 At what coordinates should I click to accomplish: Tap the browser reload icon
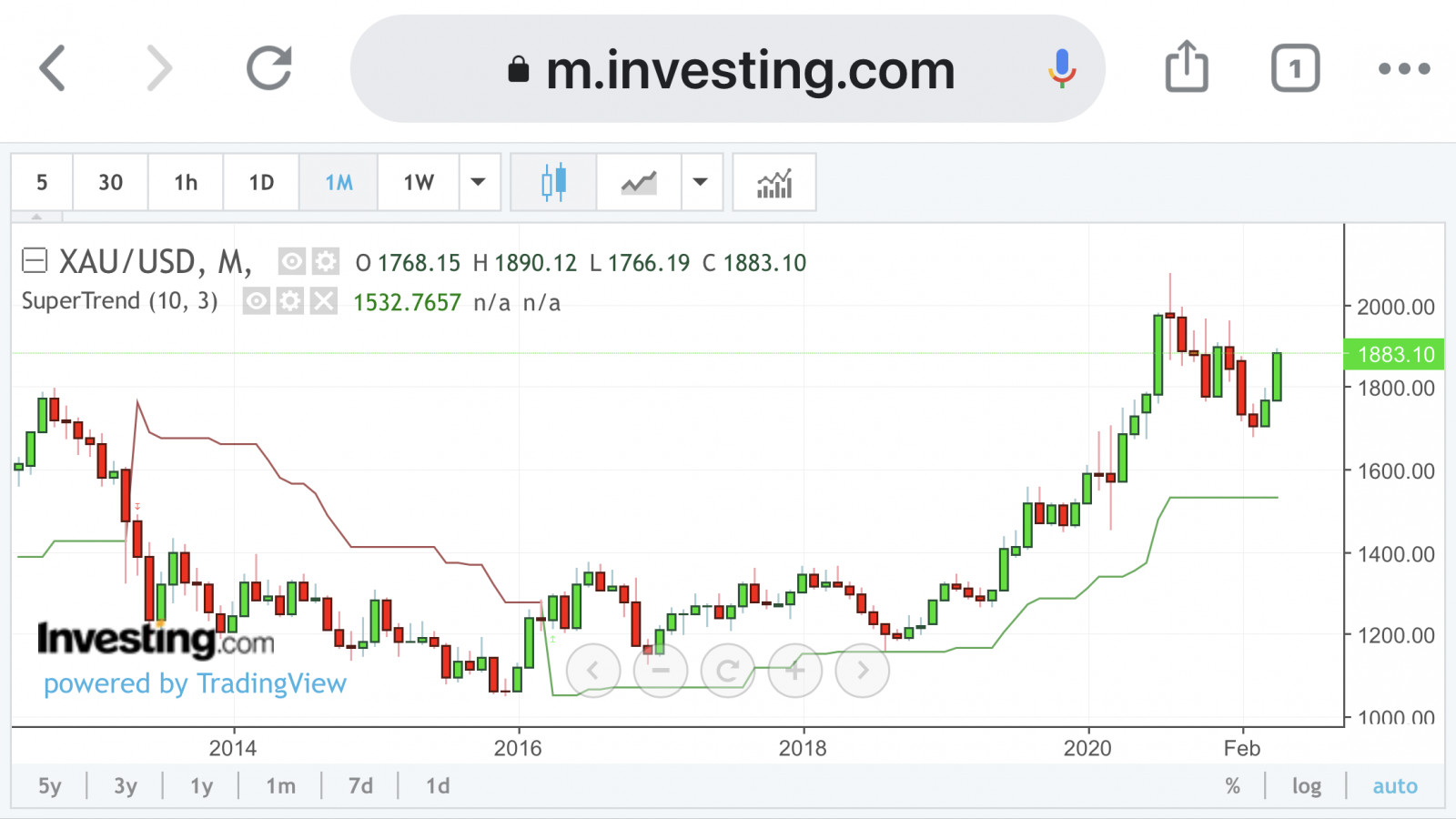tap(269, 68)
